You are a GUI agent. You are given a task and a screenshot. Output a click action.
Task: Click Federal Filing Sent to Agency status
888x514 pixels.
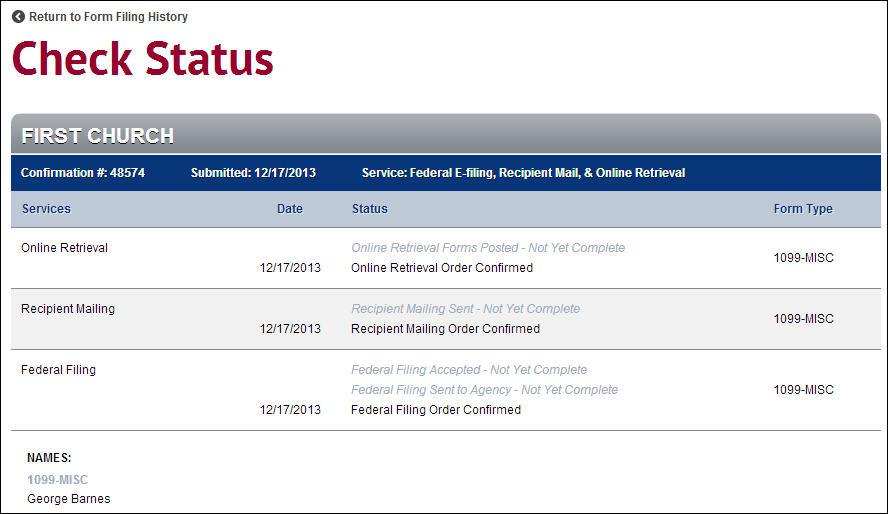[484, 390]
